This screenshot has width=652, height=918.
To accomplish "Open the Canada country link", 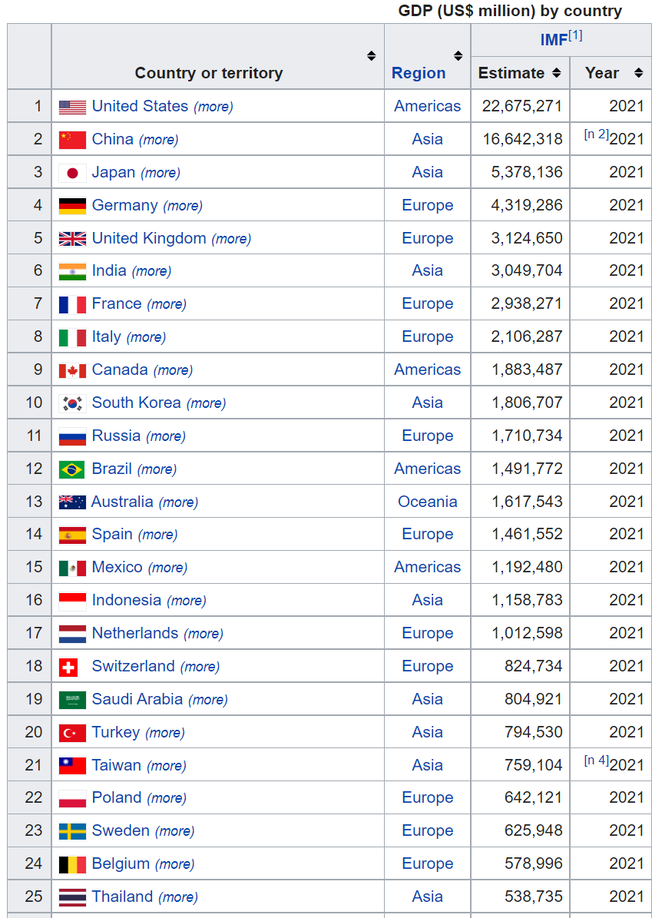I will click(x=119, y=369).
